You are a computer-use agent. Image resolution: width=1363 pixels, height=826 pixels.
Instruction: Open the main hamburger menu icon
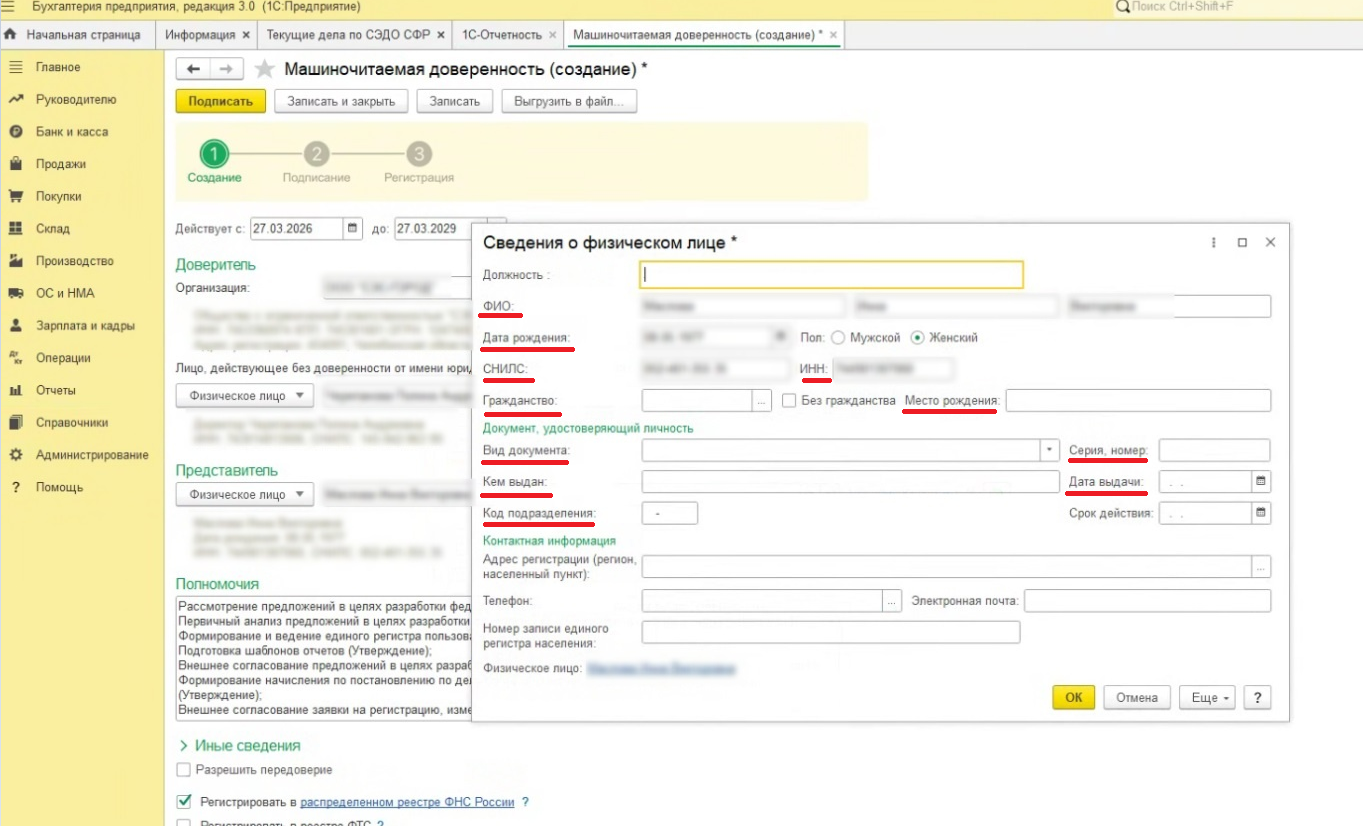[9, 7]
